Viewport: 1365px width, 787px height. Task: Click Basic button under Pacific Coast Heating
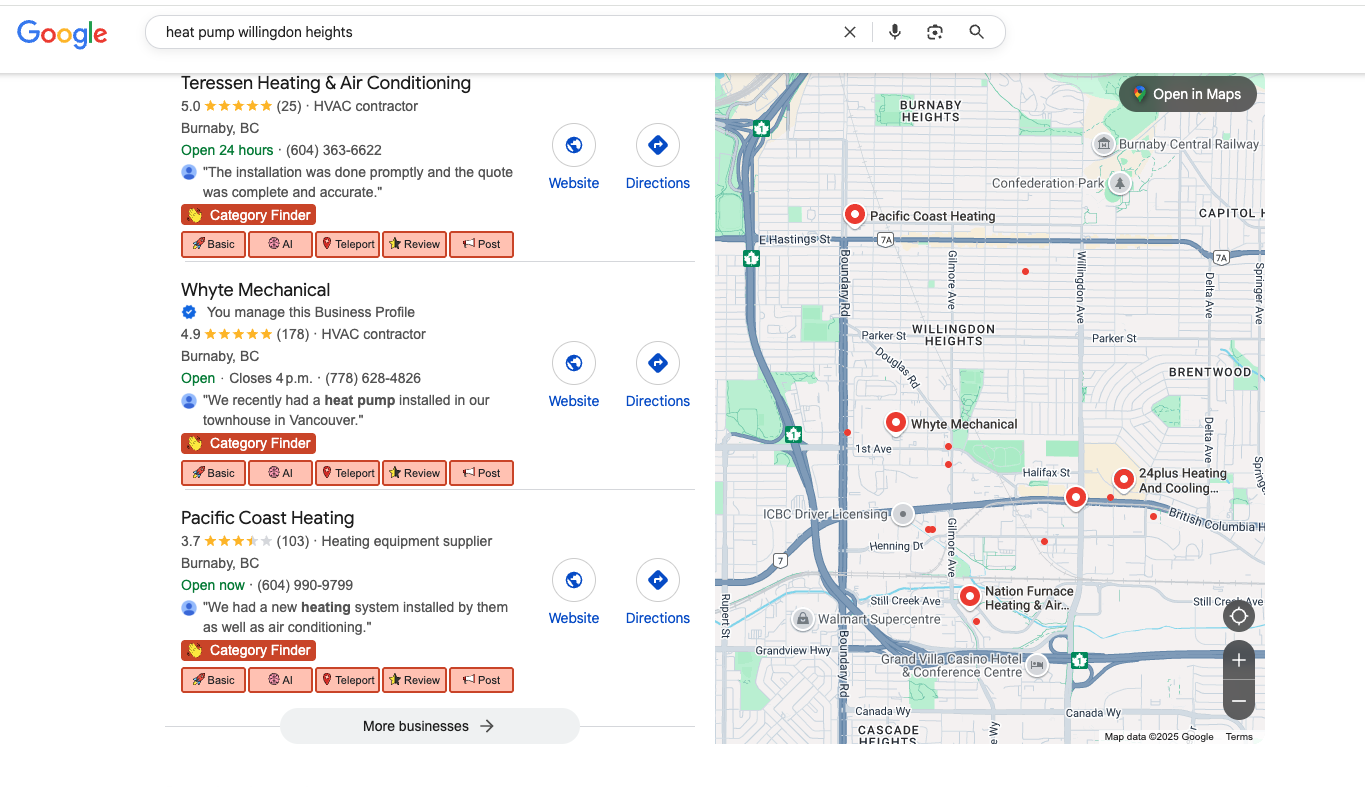click(x=213, y=680)
